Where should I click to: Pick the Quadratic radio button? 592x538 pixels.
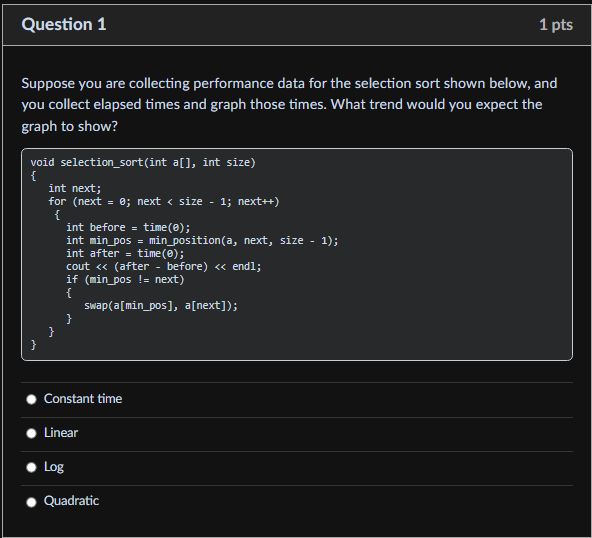[x=31, y=502]
